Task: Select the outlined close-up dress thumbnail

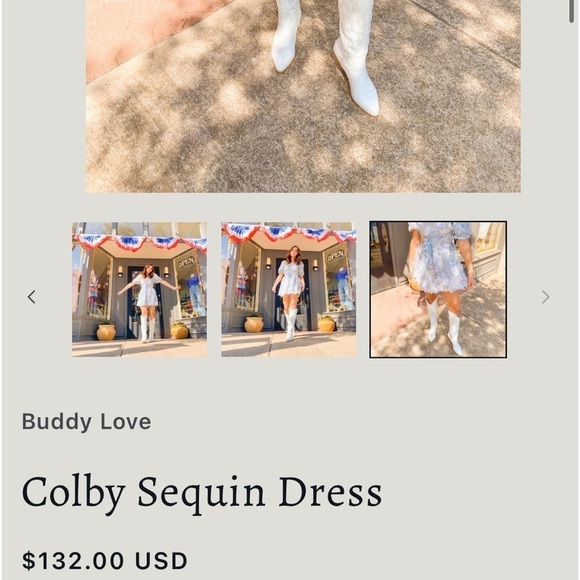Action: [438, 290]
